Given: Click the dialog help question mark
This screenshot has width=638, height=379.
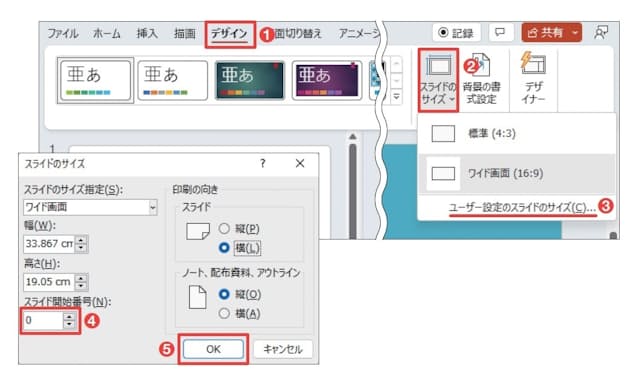Looking at the screenshot, I should pyautogui.click(x=263, y=163).
